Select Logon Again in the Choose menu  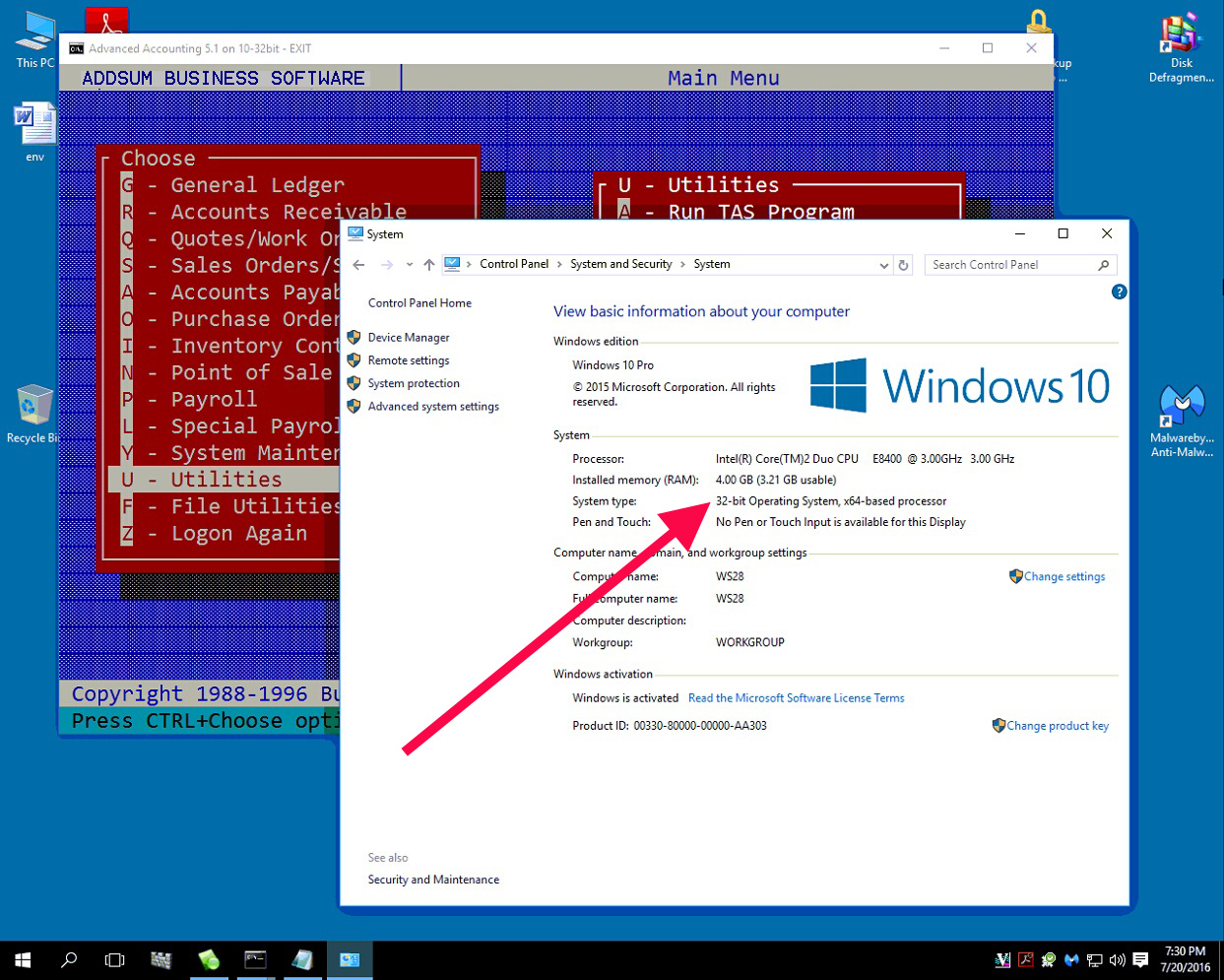click(215, 533)
